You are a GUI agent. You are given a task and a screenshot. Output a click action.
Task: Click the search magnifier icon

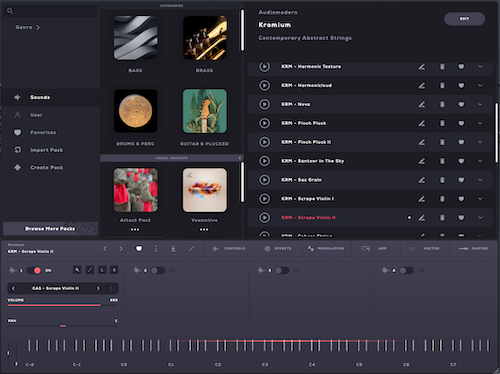[x=10, y=11]
